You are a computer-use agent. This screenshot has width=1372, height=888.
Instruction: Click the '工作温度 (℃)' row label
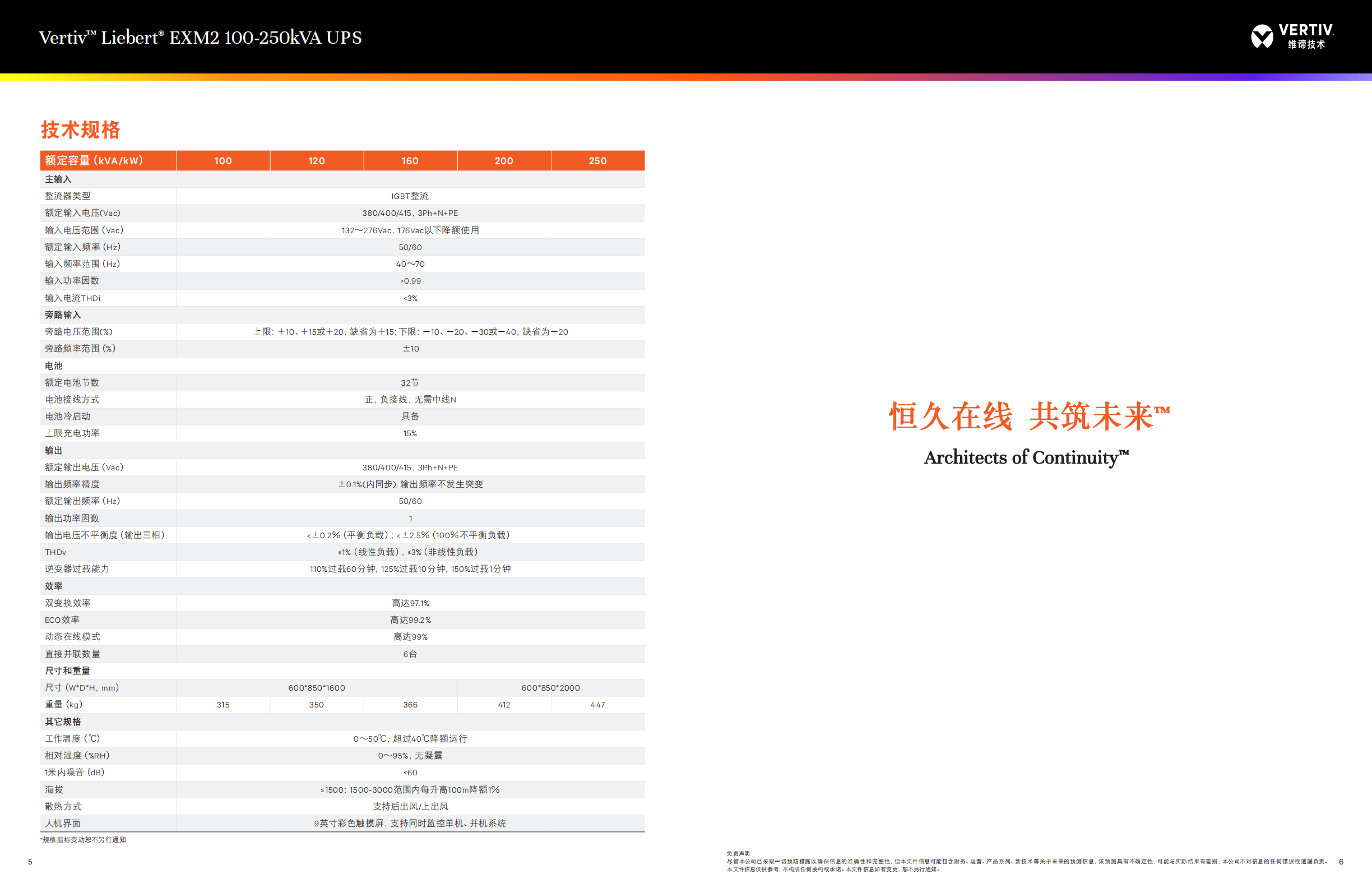tap(73, 739)
